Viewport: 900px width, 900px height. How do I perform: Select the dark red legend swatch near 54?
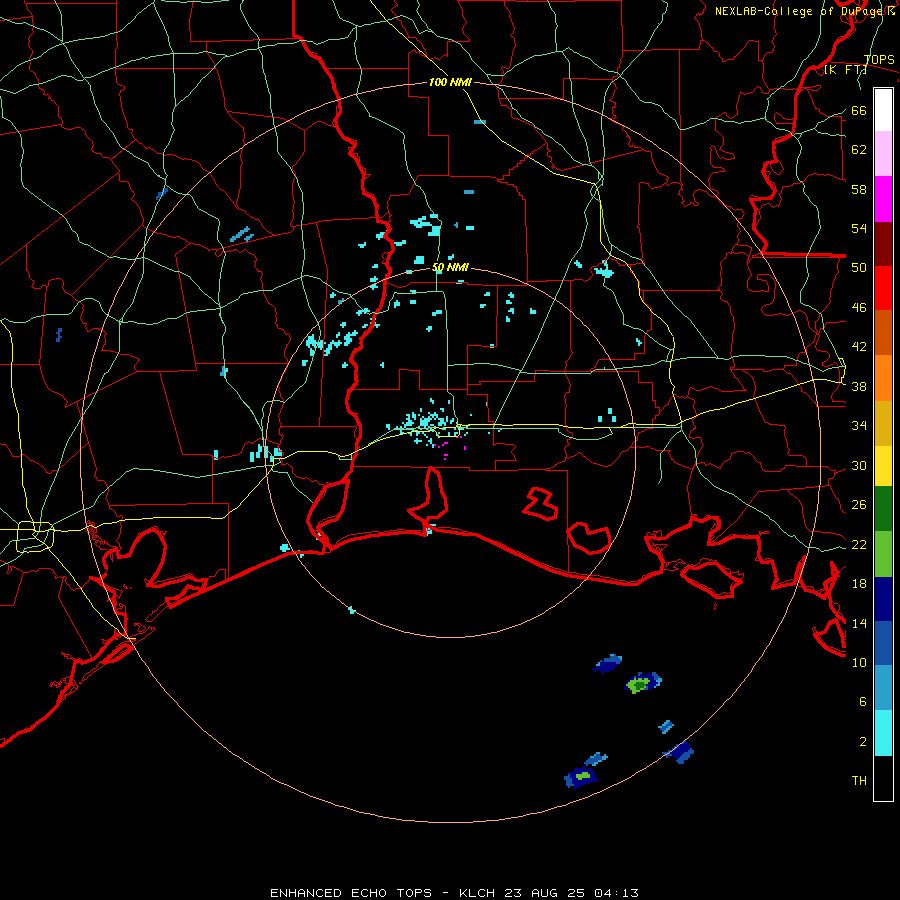pyautogui.click(x=883, y=244)
